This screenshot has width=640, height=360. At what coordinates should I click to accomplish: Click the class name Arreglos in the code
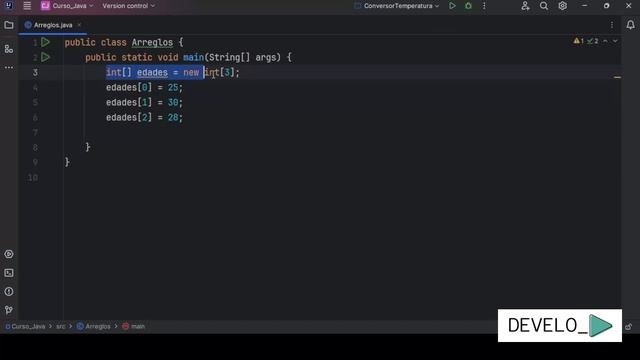pos(152,42)
